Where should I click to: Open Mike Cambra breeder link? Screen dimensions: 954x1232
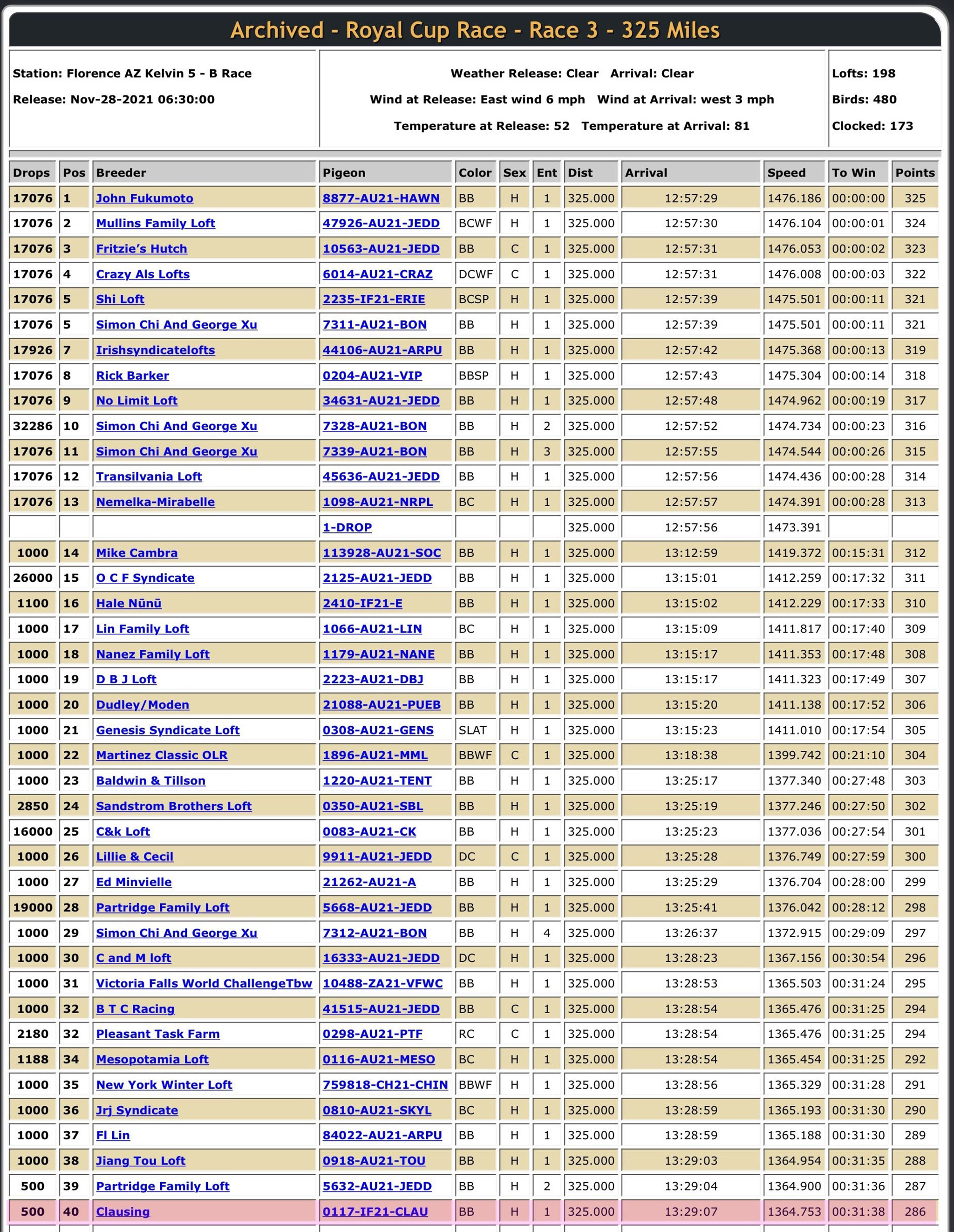point(136,553)
